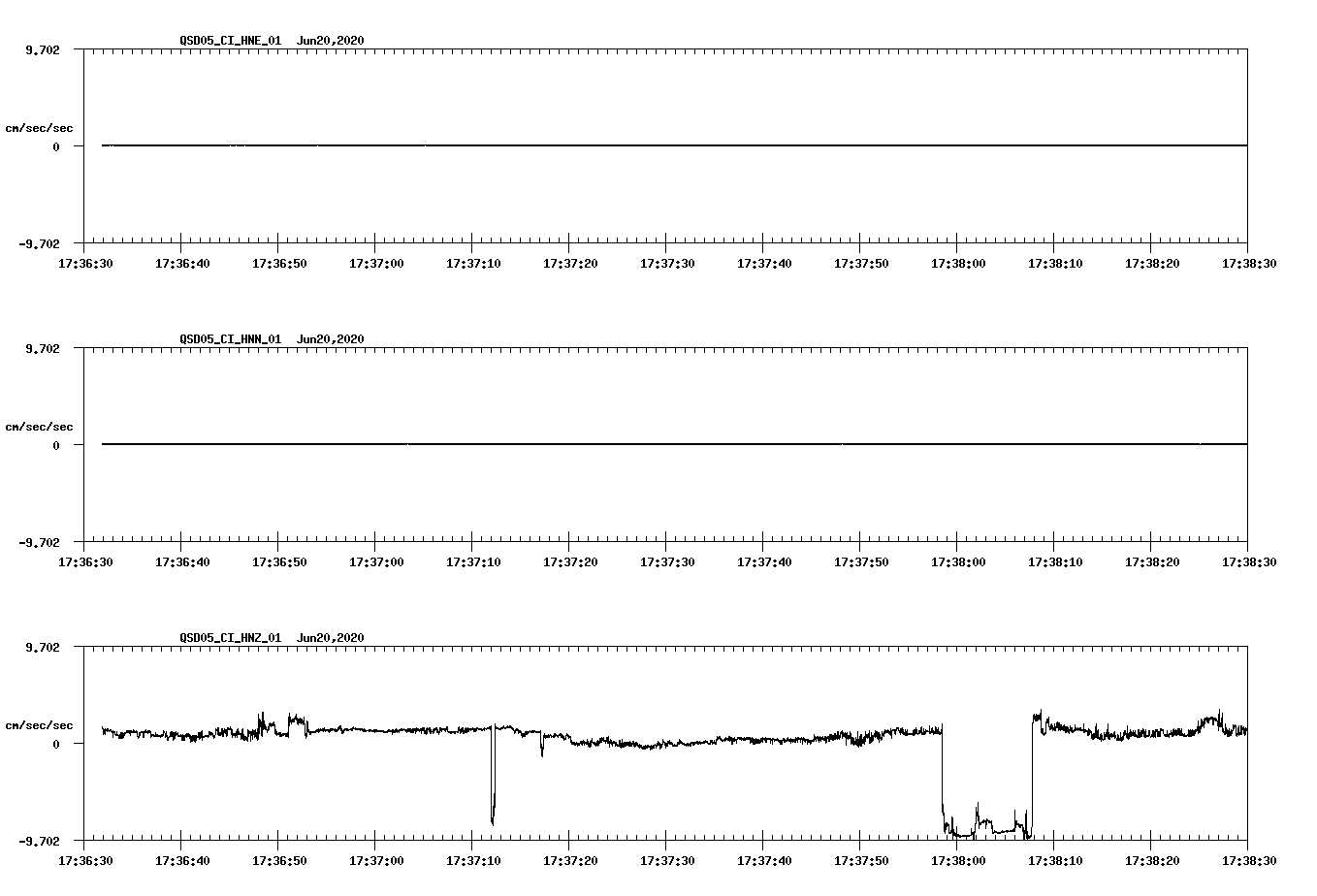This screenshot has width=1317, height=896.
Task: Click the 17:37:40 time label under the HNN plot
Action: 764,561
